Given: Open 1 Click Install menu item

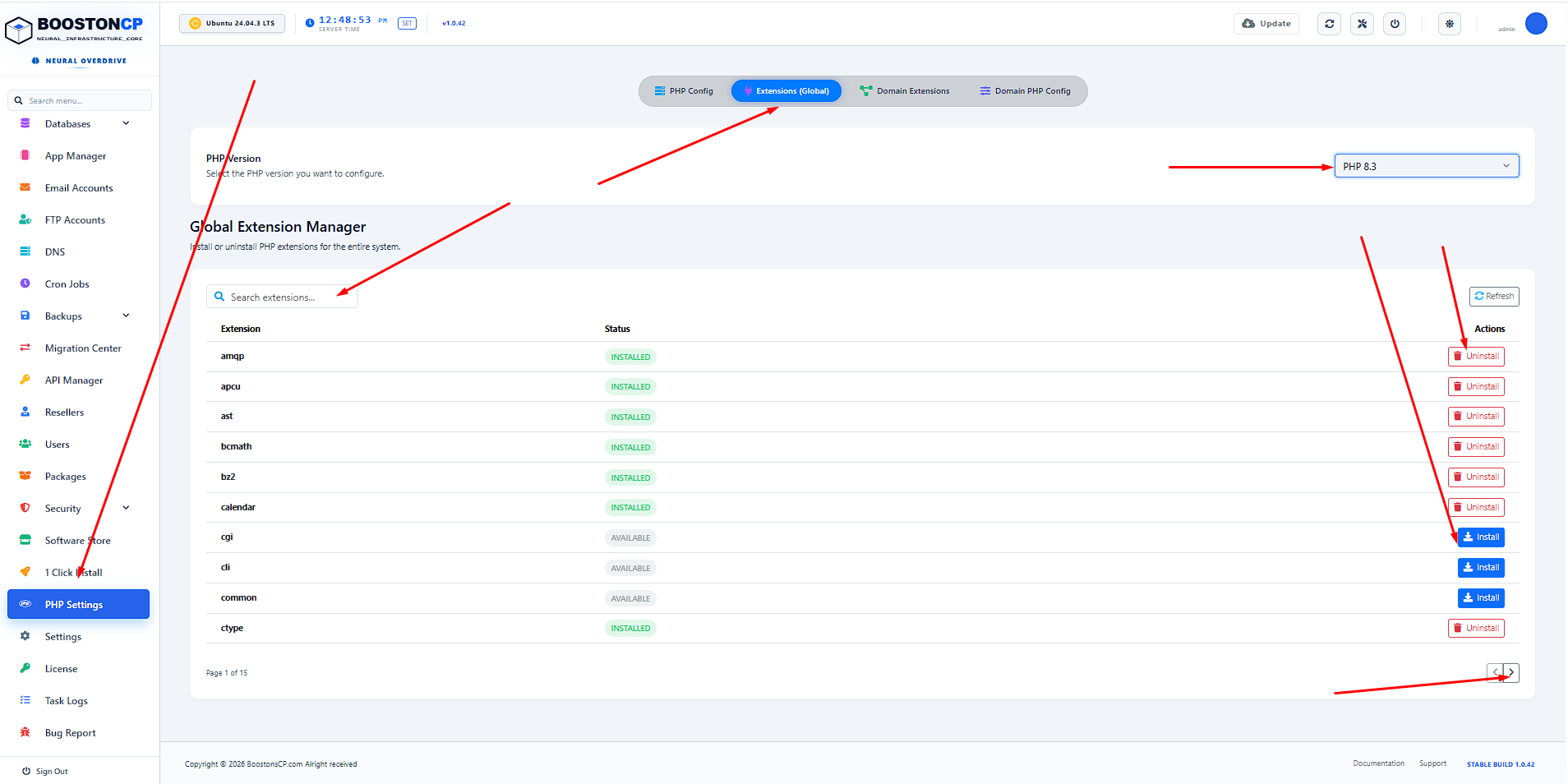Looking at the screenshot, I should [x=74, y=573].
